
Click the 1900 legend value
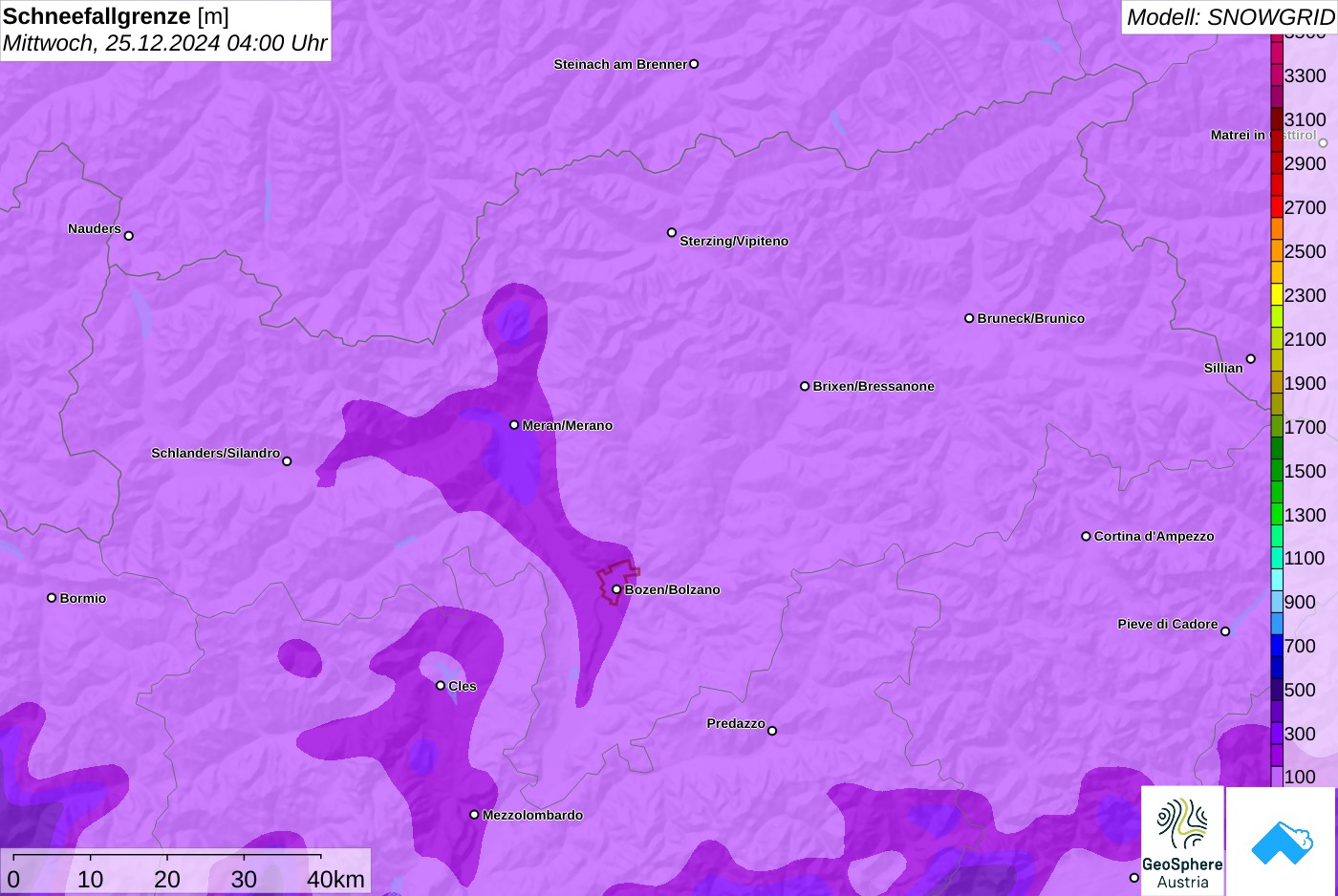[x=1306, y=383]
